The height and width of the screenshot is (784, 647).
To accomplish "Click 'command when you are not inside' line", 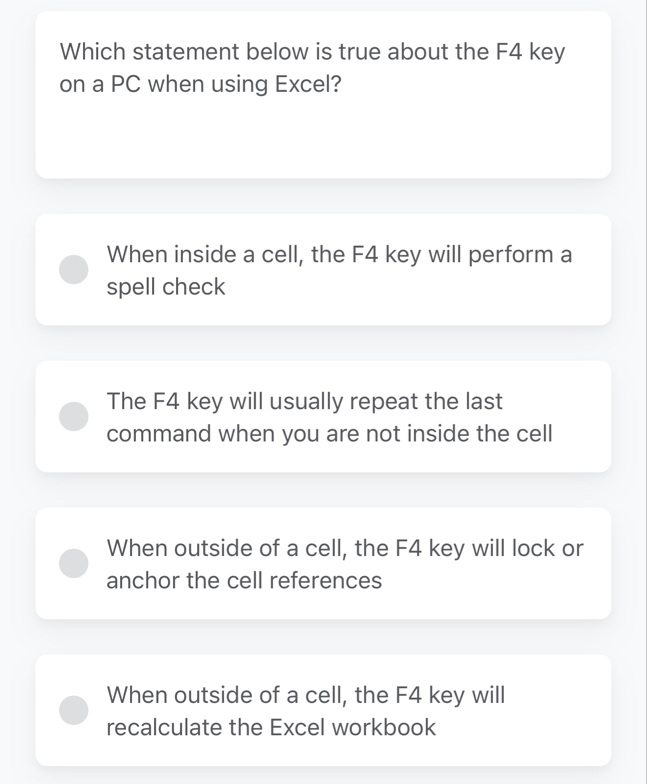I will (x=330, y=434).
